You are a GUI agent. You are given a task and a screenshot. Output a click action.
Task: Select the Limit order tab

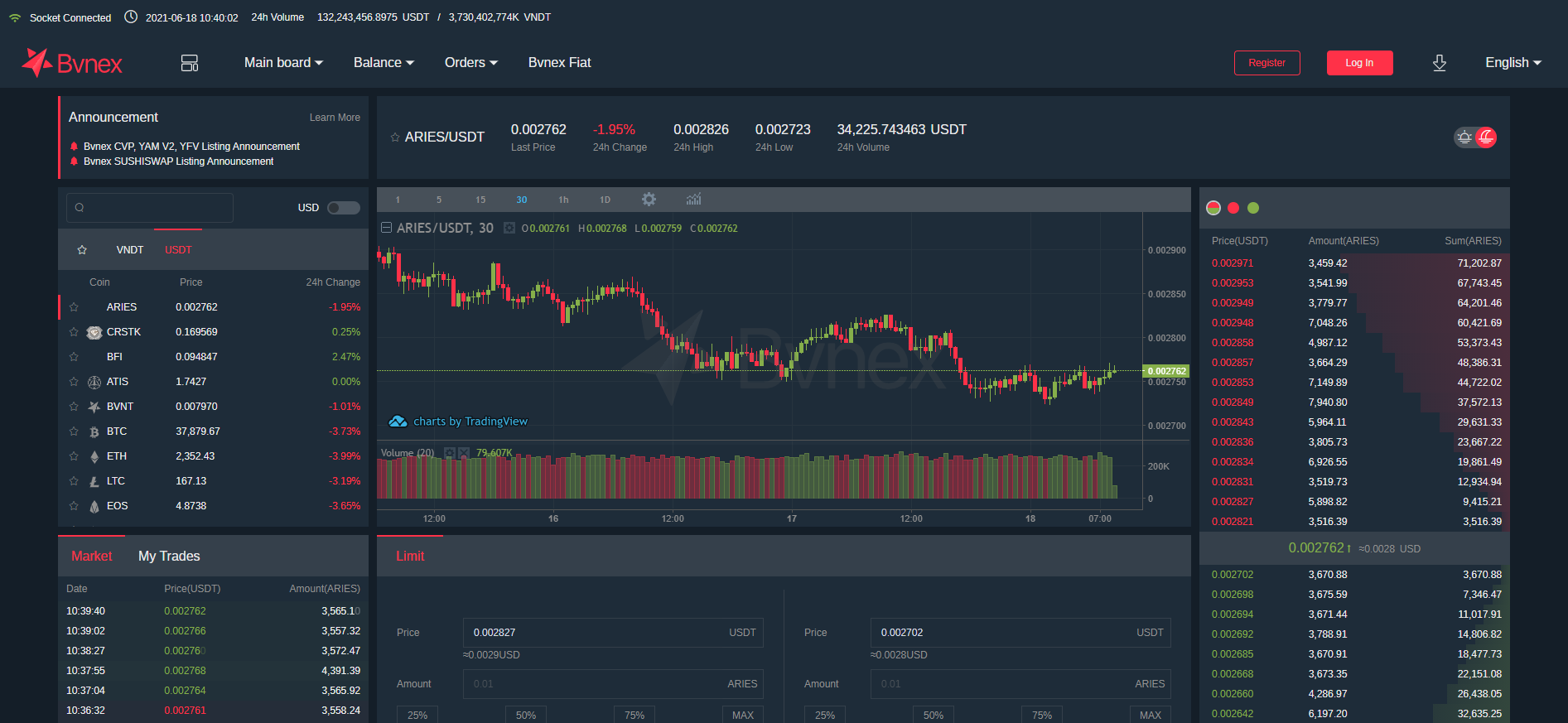pyautogui.click(x=410, y=557)
